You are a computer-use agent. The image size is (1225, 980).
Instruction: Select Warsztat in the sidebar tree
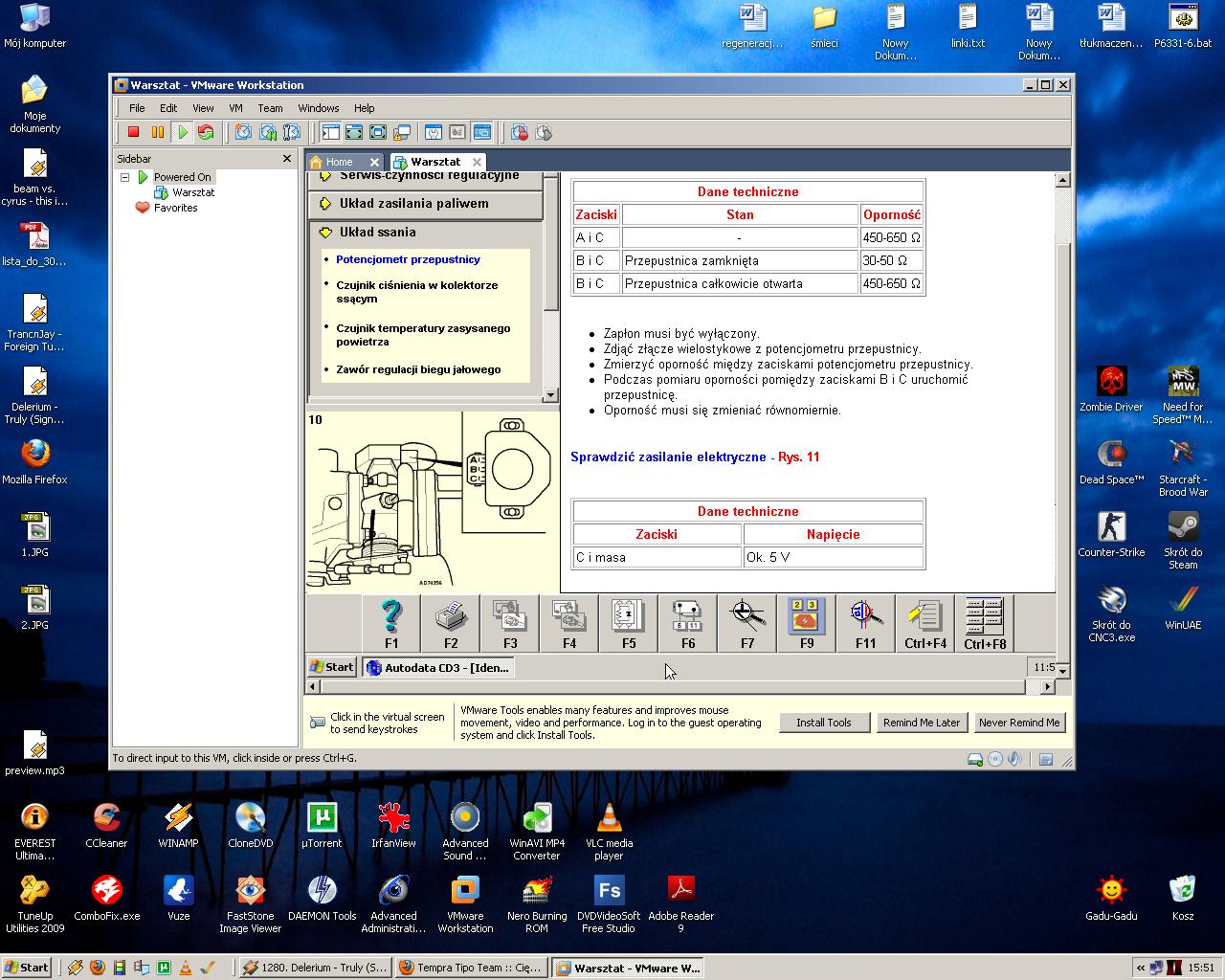pyautogui.click(x=193, y=192)
